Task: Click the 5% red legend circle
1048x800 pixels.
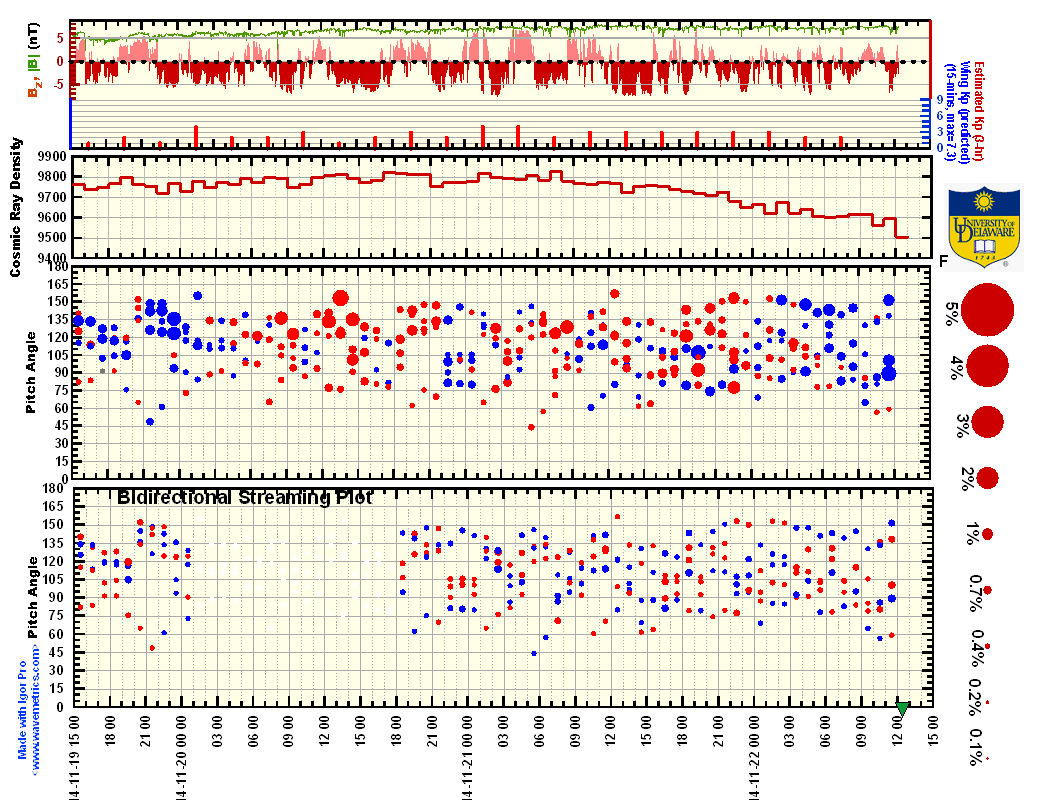Action: click(x=987, y=309)
